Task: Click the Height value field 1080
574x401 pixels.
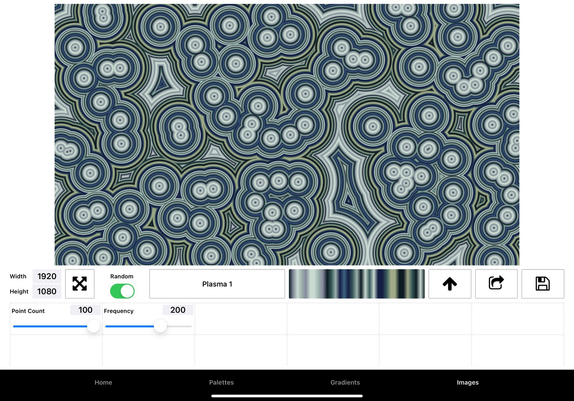Action: (47, 292)
